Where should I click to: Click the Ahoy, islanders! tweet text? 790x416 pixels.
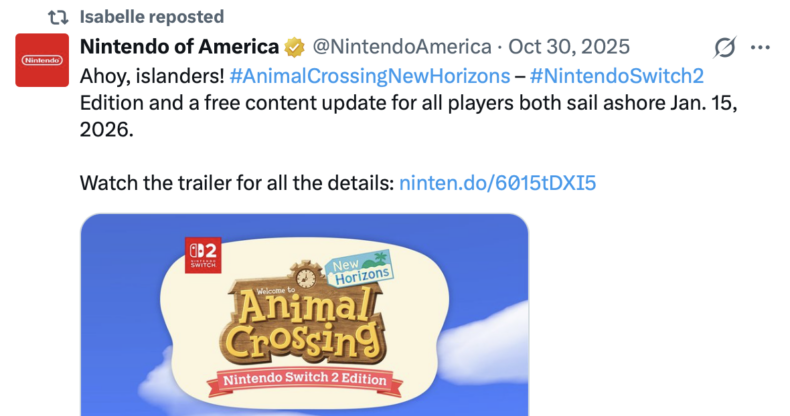[152, 76]
